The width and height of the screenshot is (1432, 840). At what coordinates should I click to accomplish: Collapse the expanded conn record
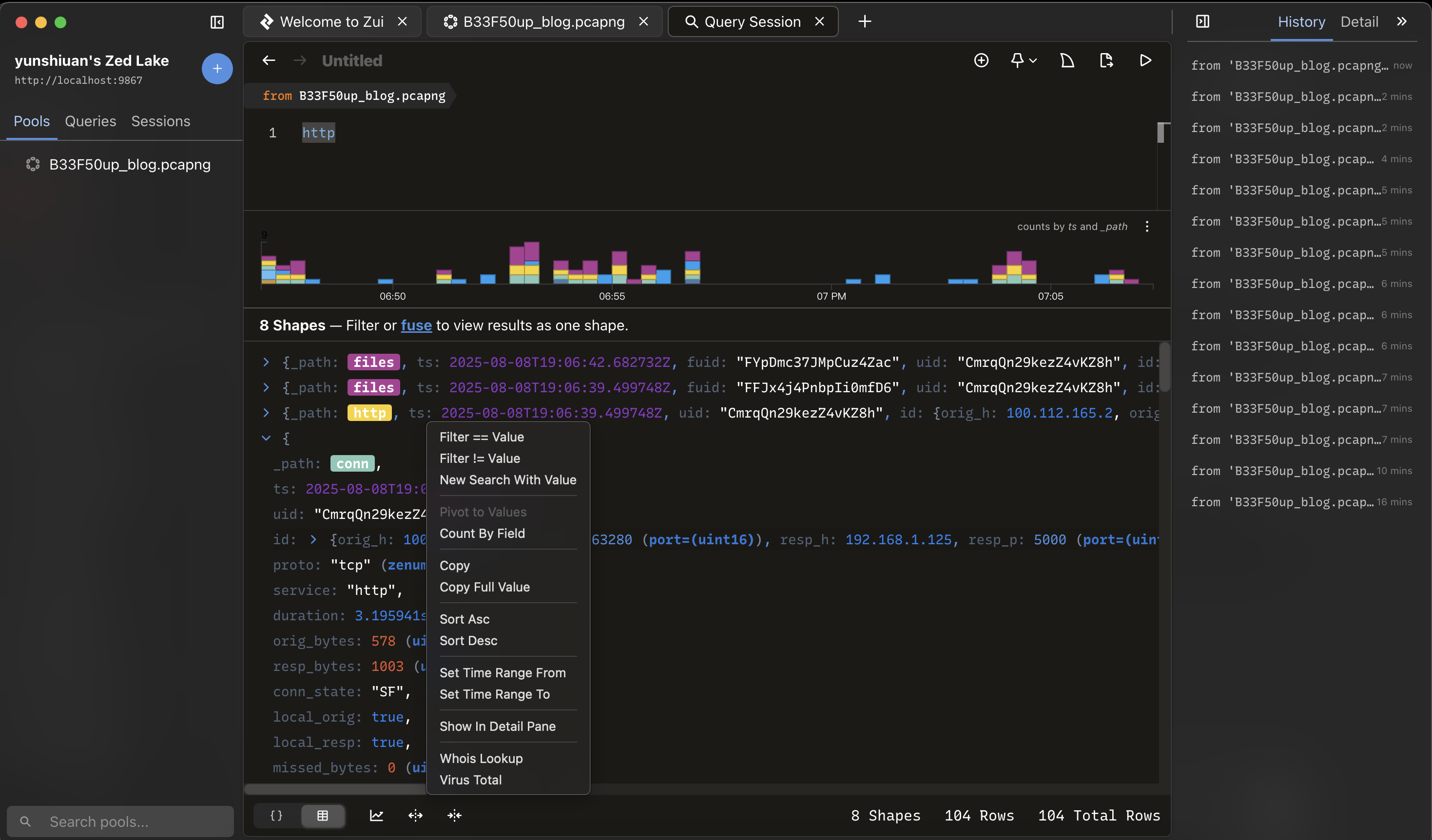tap(266, 438)
